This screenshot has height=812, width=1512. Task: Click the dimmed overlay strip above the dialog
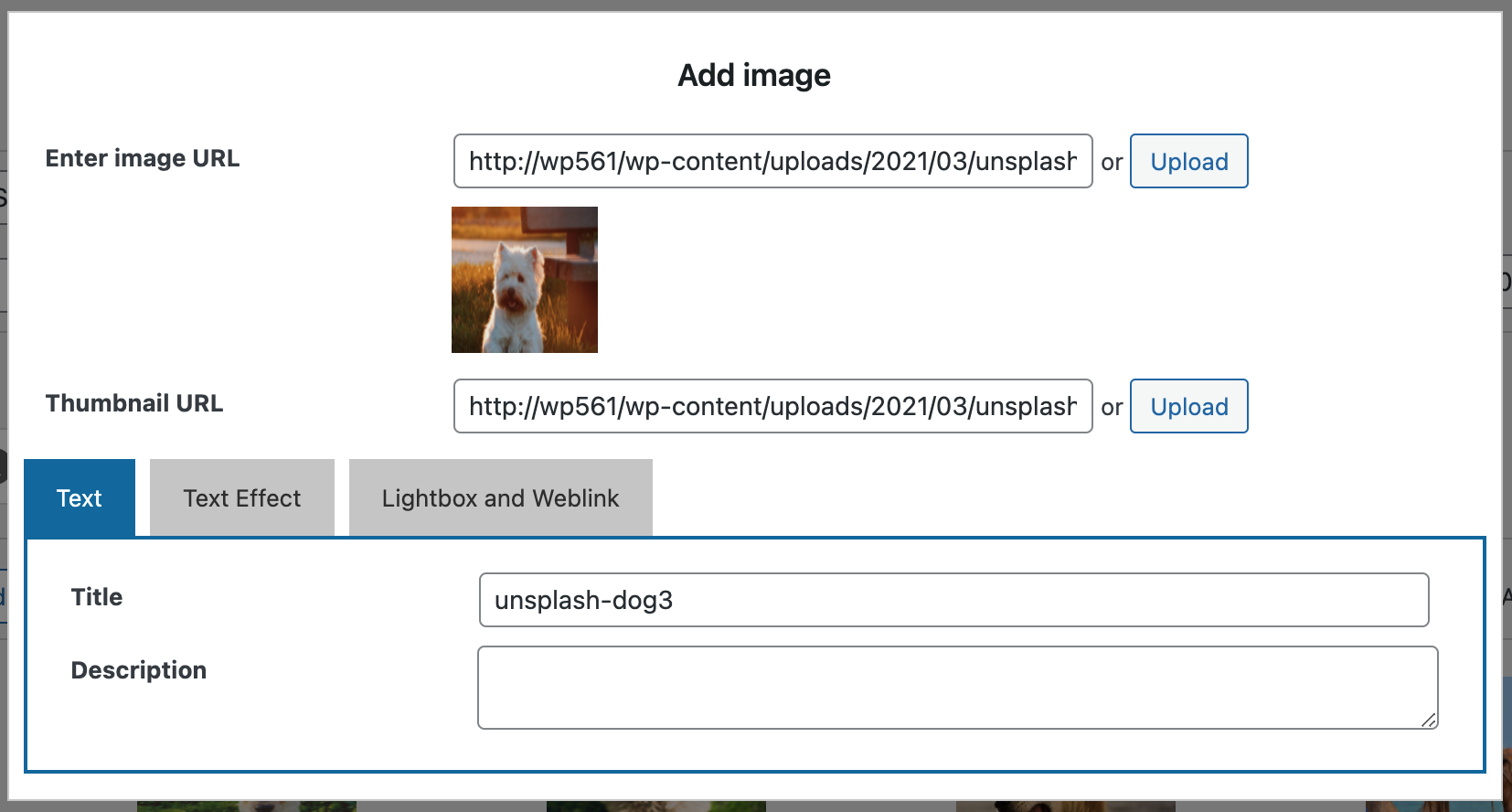coord(755,5)
